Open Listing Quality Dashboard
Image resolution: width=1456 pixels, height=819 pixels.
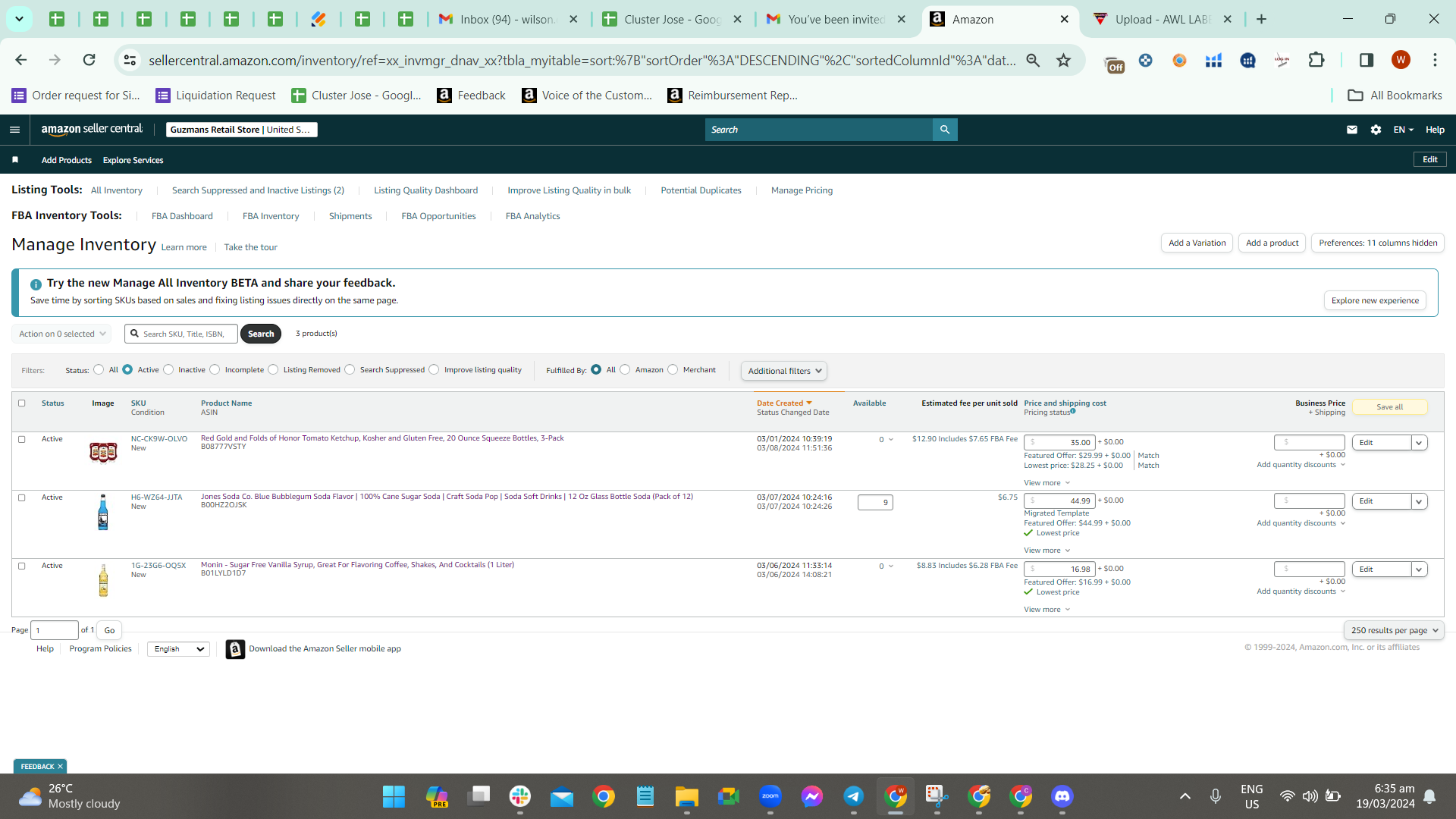[425, 190]
